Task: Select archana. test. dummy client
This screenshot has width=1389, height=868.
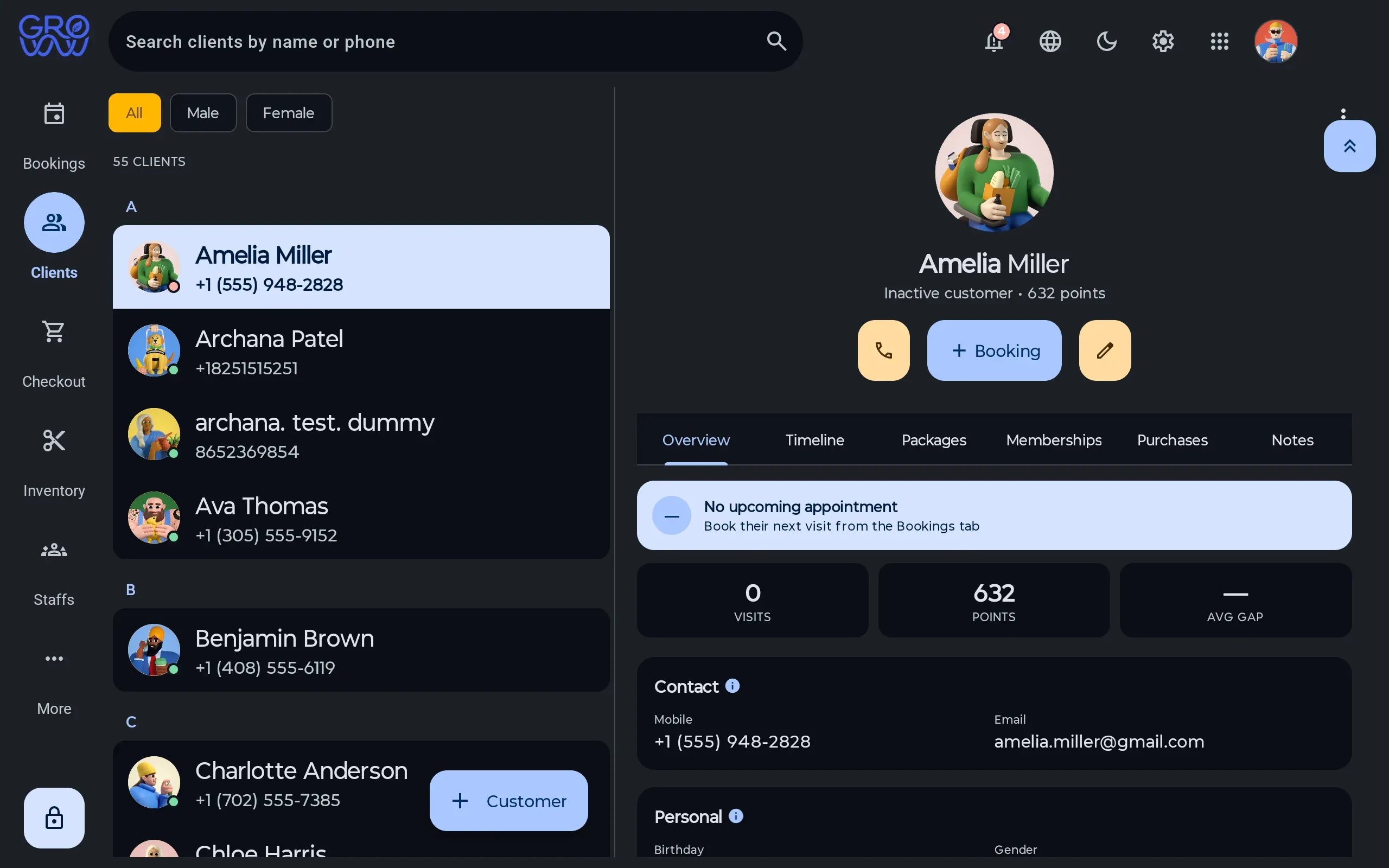Action: [x=361, y=434]
